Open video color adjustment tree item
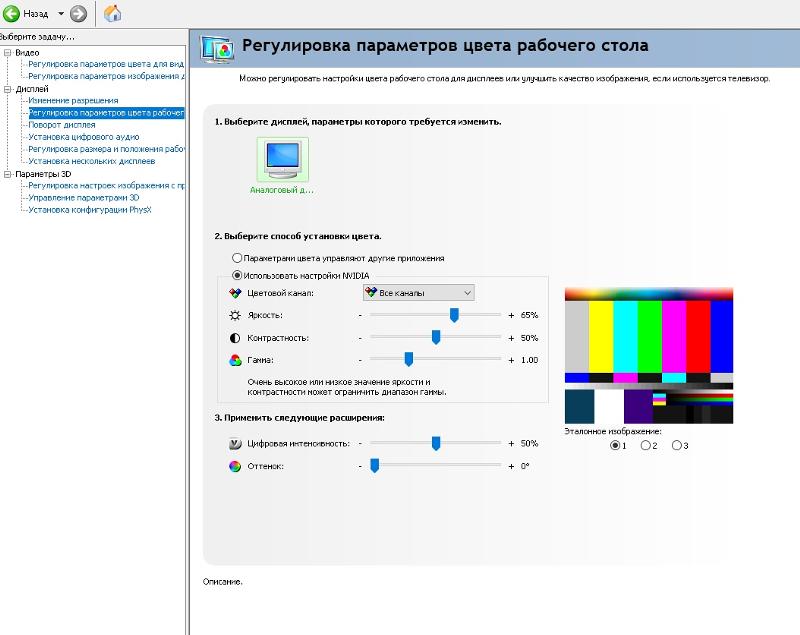800x635 pixels. [x=106, y=64]
